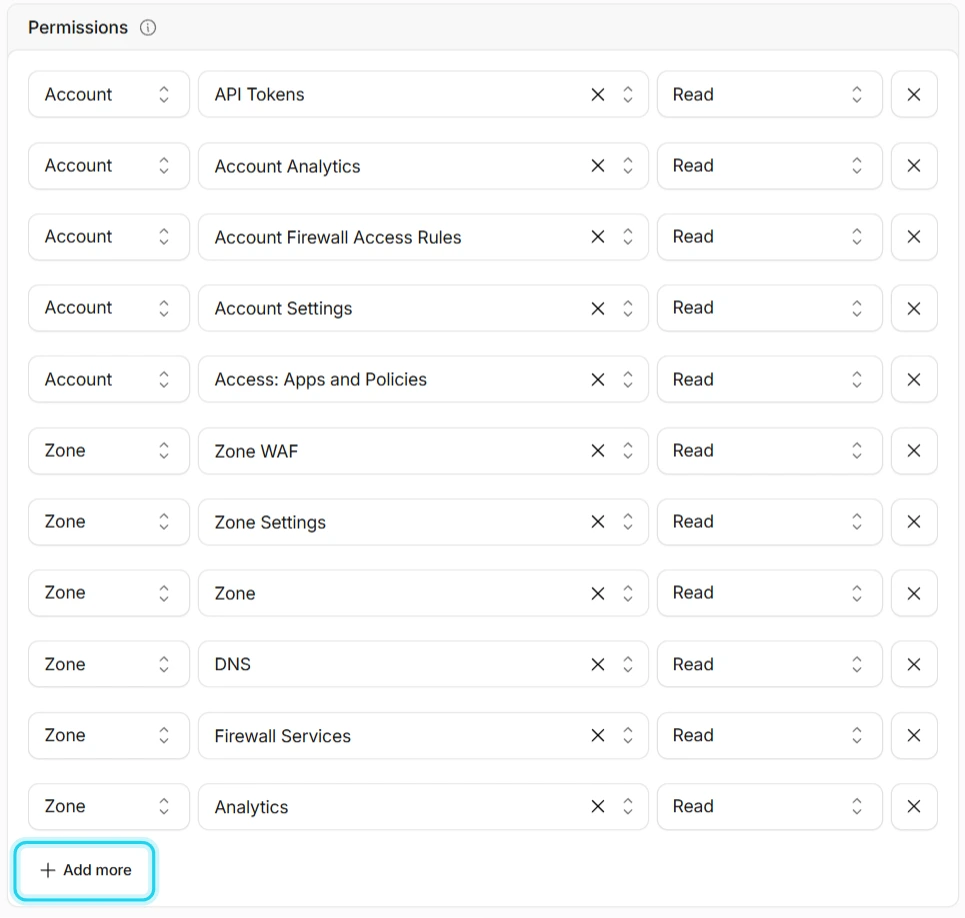Remove the API Tokens permission row
Image resolution: width=965 pixels, height=918 pixels.
pos(914,94)
